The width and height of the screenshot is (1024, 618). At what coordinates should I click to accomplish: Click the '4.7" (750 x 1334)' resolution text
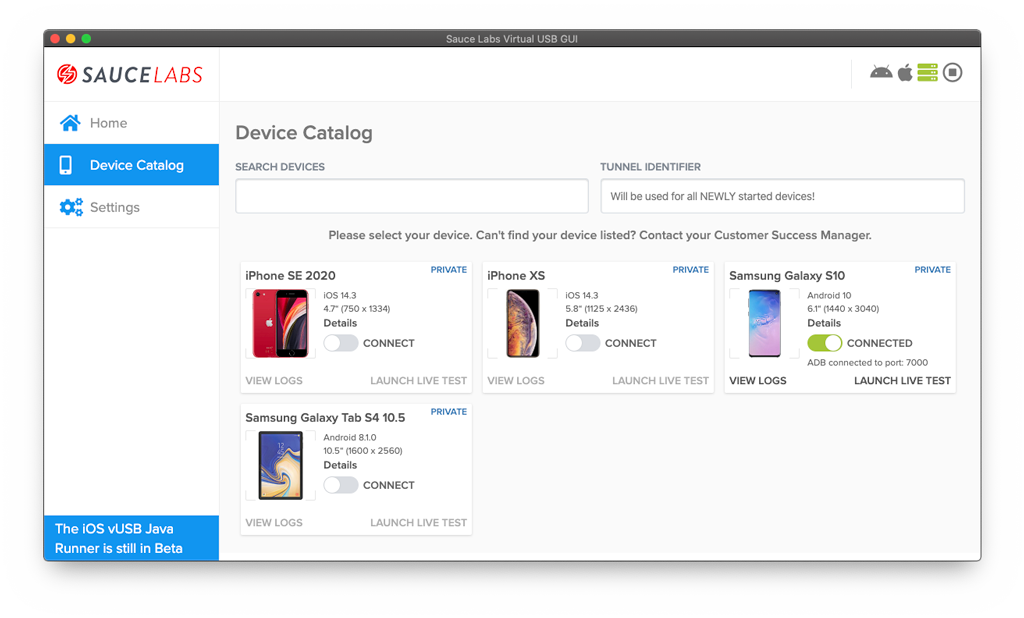(x=357, y=308)
